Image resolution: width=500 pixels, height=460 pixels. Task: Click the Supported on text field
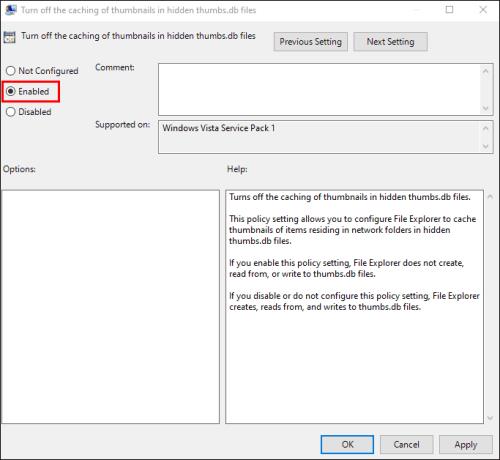click(x=319, y=137)
